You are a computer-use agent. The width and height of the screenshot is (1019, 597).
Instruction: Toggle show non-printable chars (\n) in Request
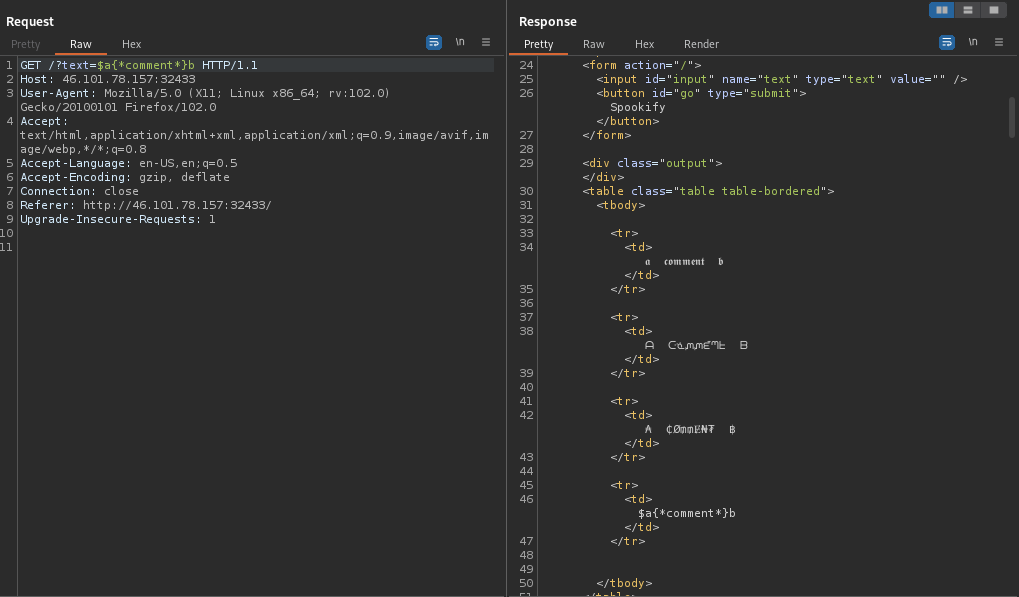click(460, 42)
